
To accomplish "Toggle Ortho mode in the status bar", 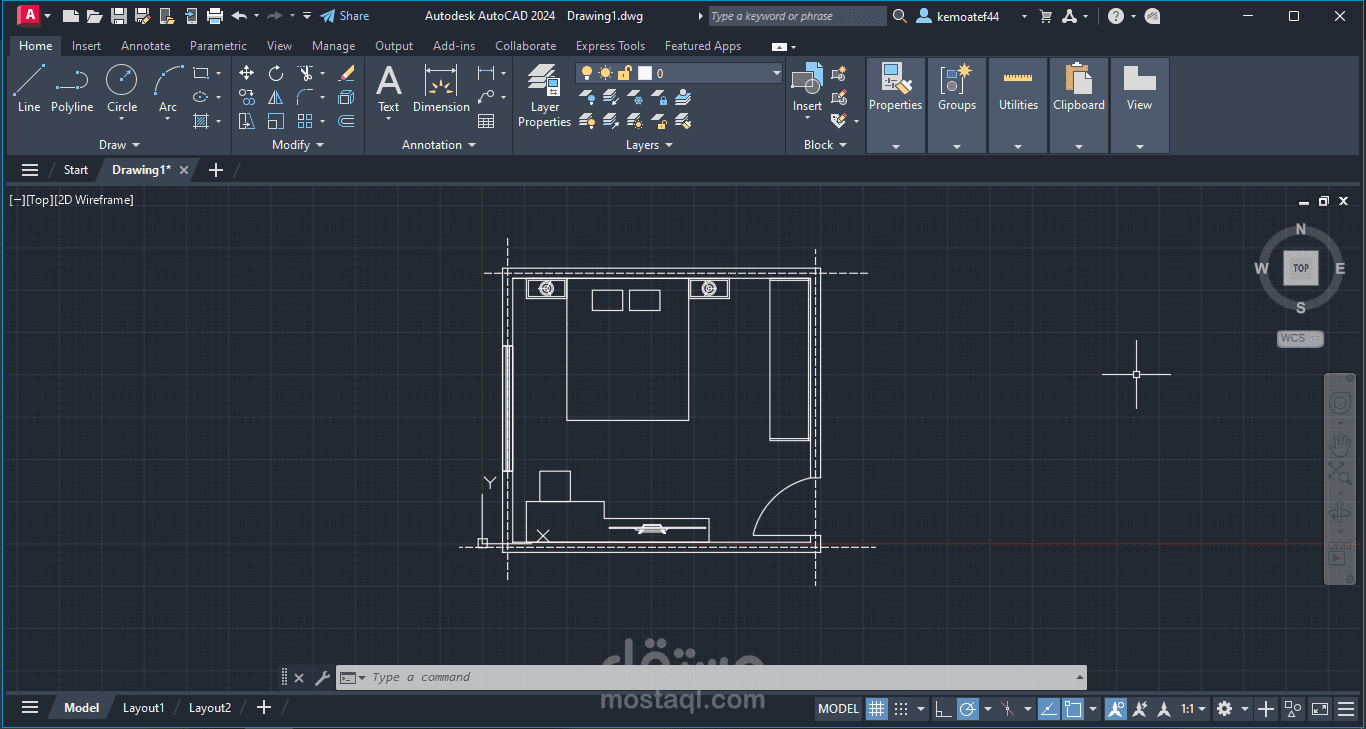I will point(943,708).
